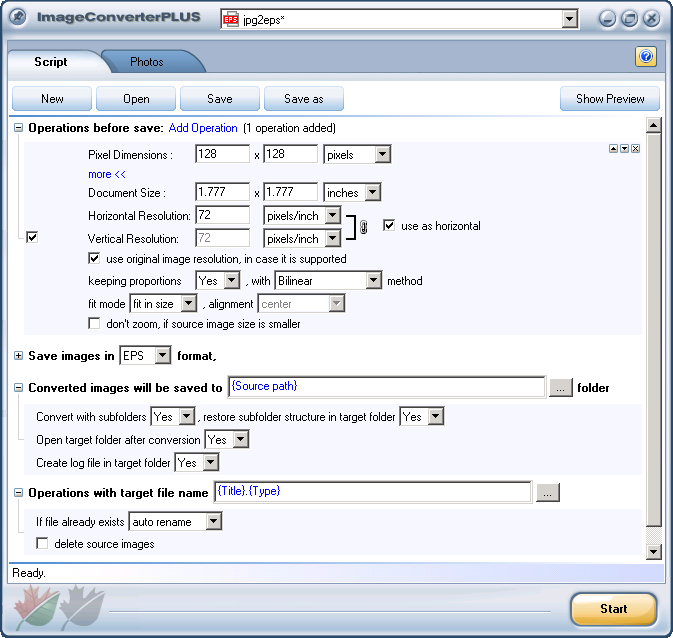Open the inches unit dropdown

pos(373,192)
